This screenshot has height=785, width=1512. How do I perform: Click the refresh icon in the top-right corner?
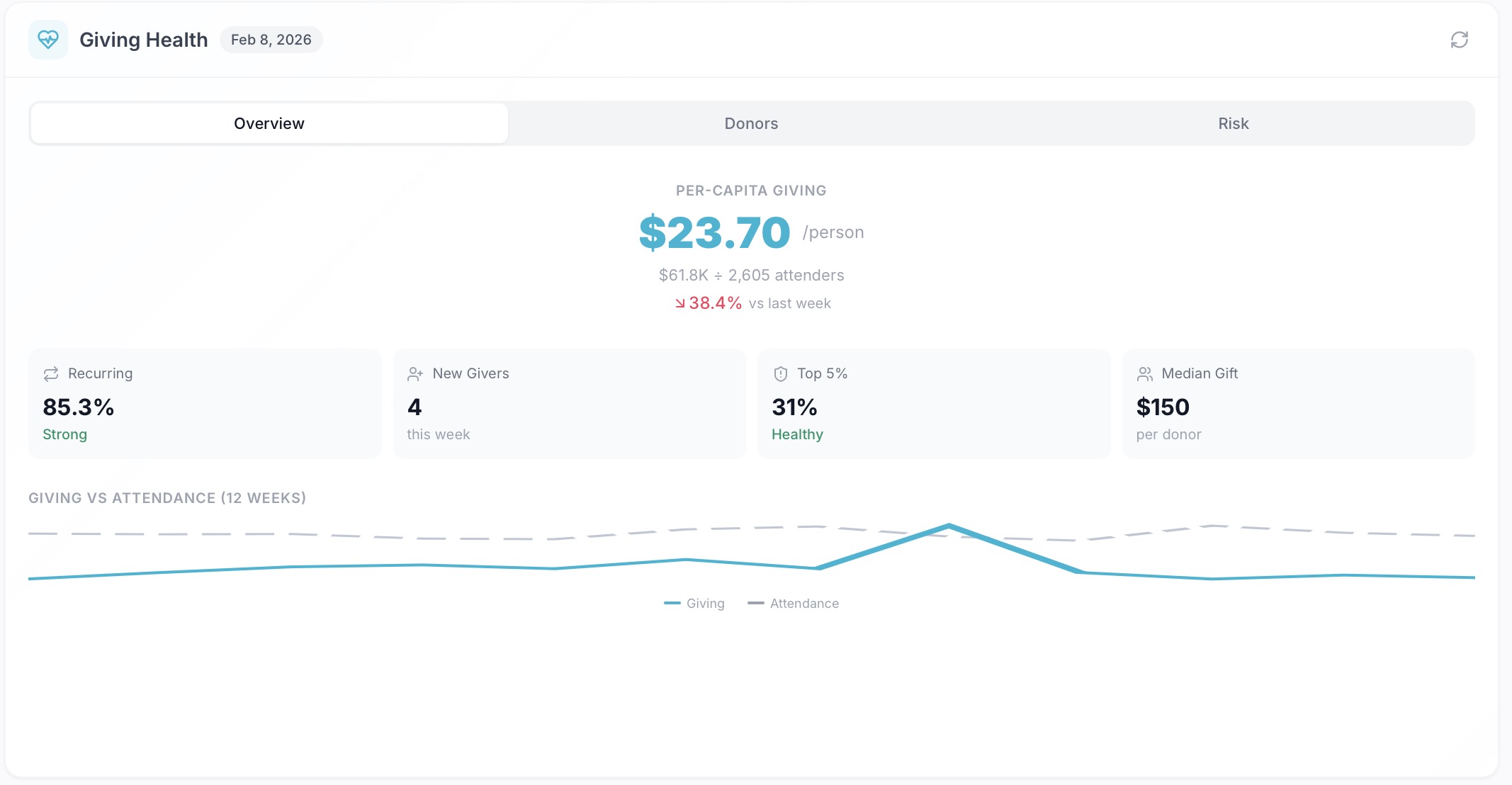[x=1459, y=40]
